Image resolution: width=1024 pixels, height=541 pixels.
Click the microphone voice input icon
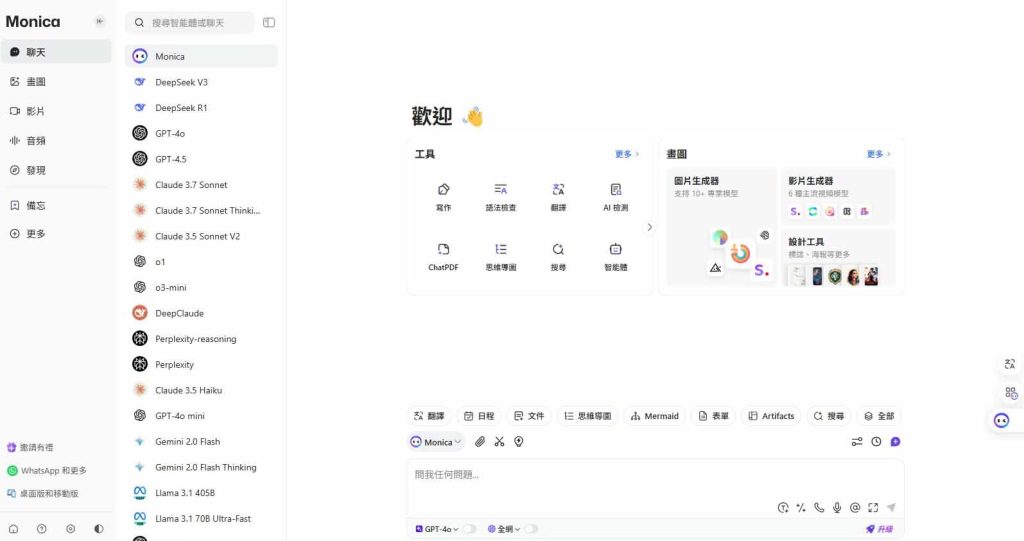(837, 507)
